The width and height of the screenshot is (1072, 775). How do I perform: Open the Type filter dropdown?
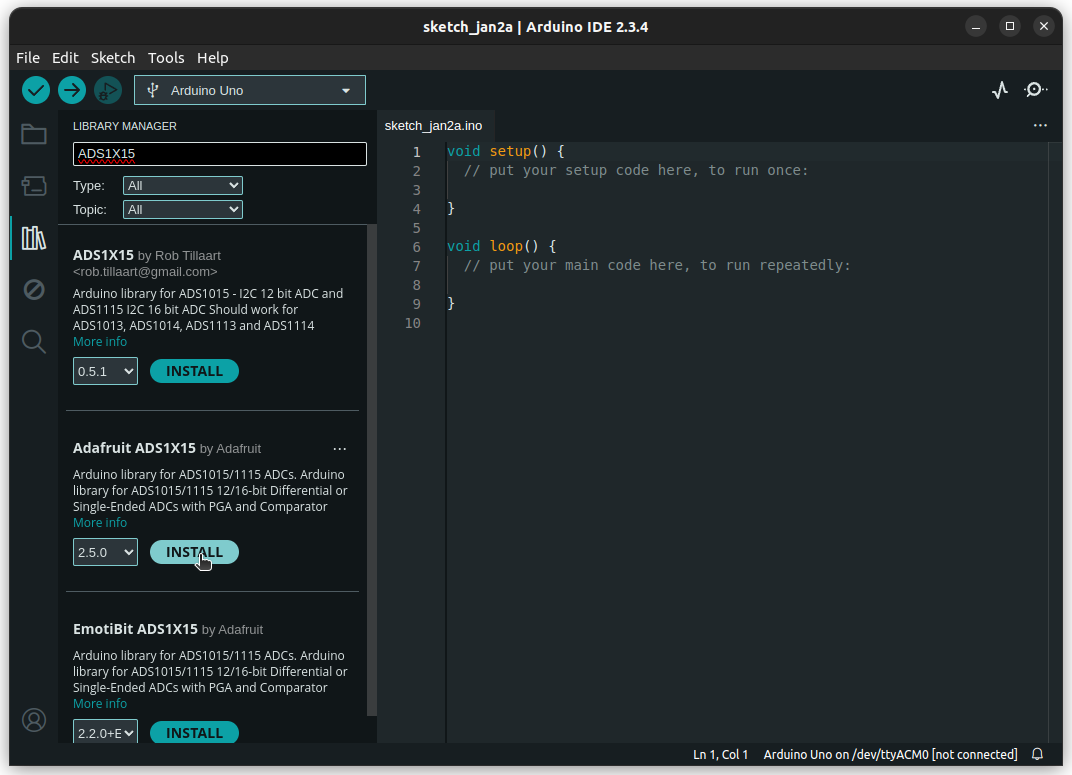[182, 185]
